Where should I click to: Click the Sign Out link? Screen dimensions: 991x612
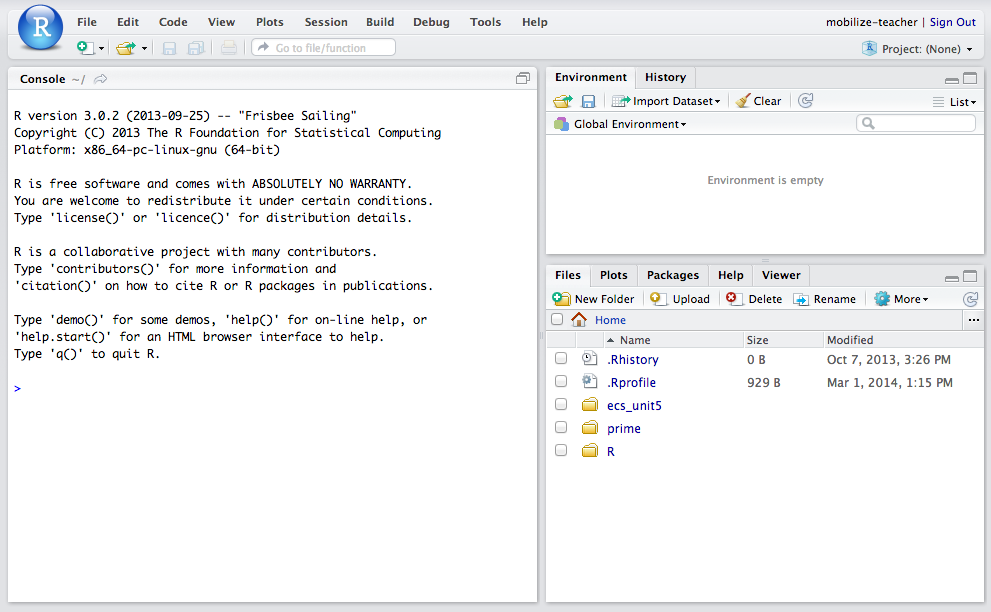tap(952, 22)
